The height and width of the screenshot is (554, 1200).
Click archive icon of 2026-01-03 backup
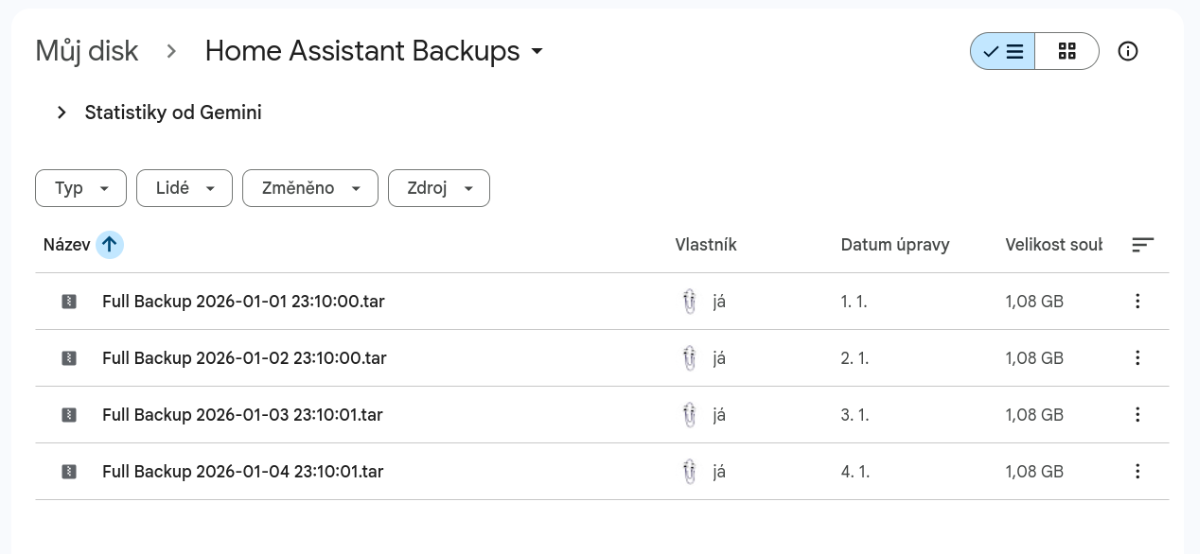[x=69, y=415]
